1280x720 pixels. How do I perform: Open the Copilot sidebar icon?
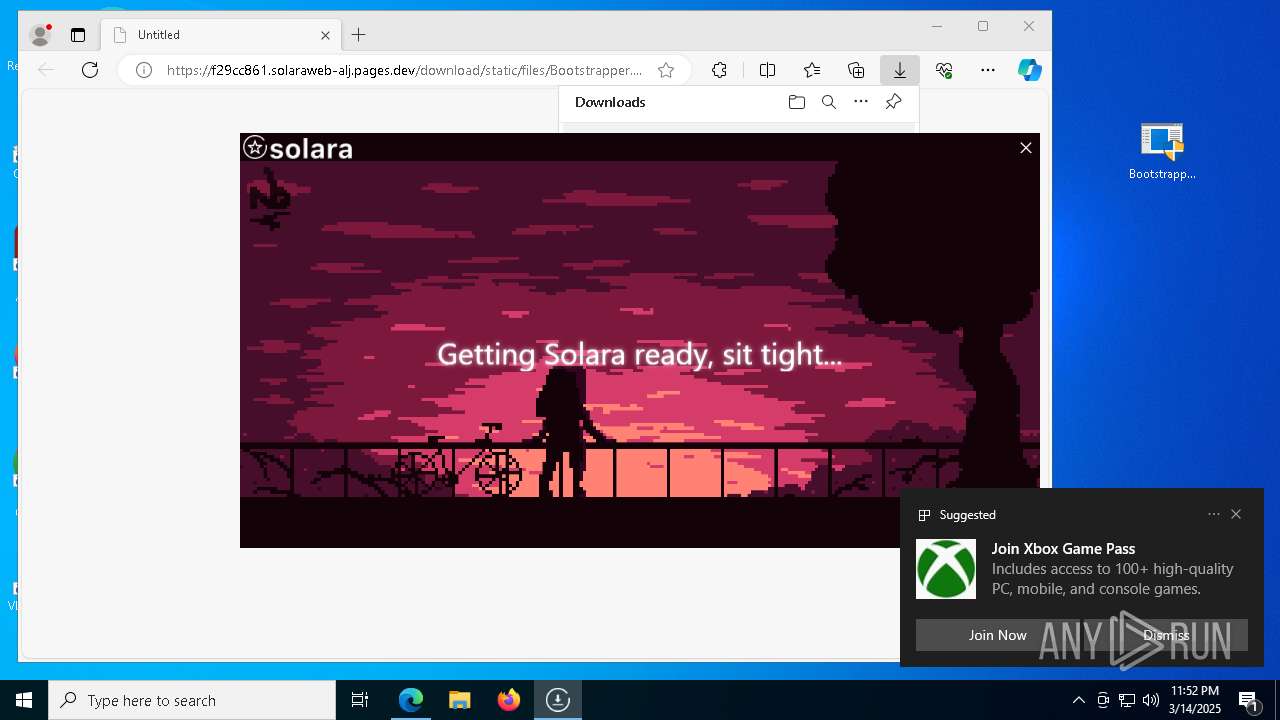tap(1030, 70)
